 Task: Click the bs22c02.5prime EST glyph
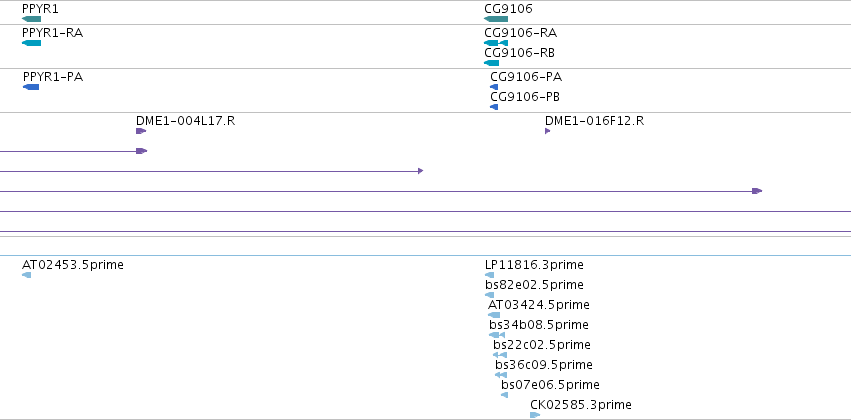click(500, 355)
